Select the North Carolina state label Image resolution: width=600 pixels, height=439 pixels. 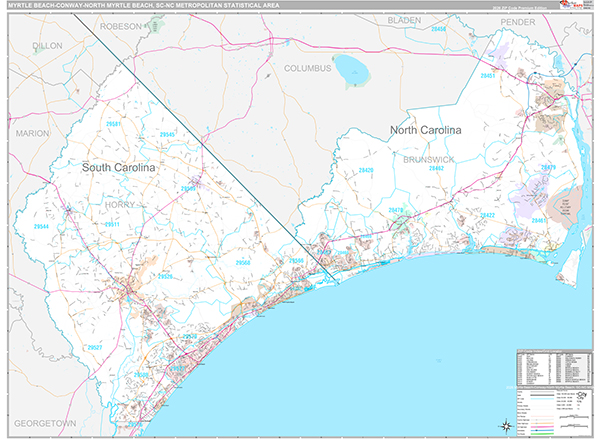coord(425,131)
